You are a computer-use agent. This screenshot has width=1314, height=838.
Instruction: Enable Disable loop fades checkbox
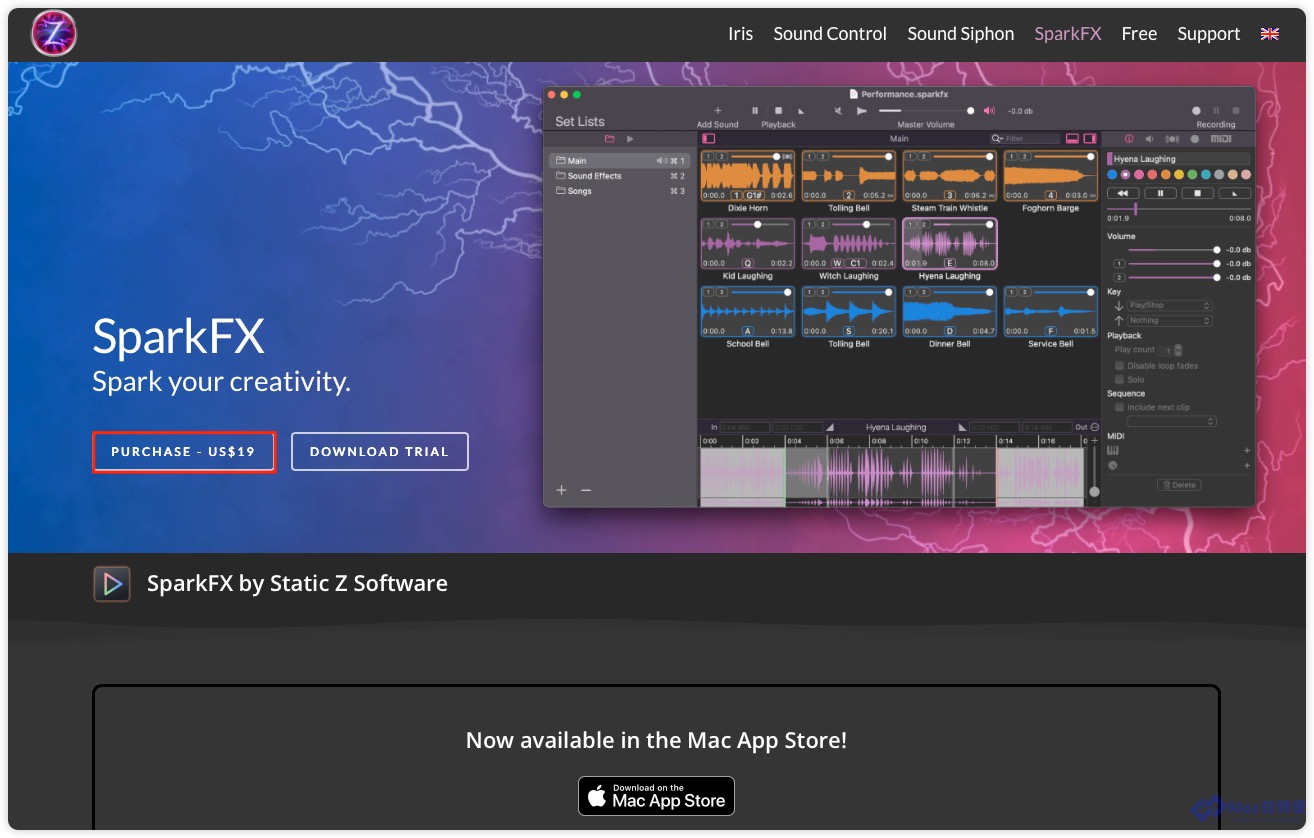1119,366
